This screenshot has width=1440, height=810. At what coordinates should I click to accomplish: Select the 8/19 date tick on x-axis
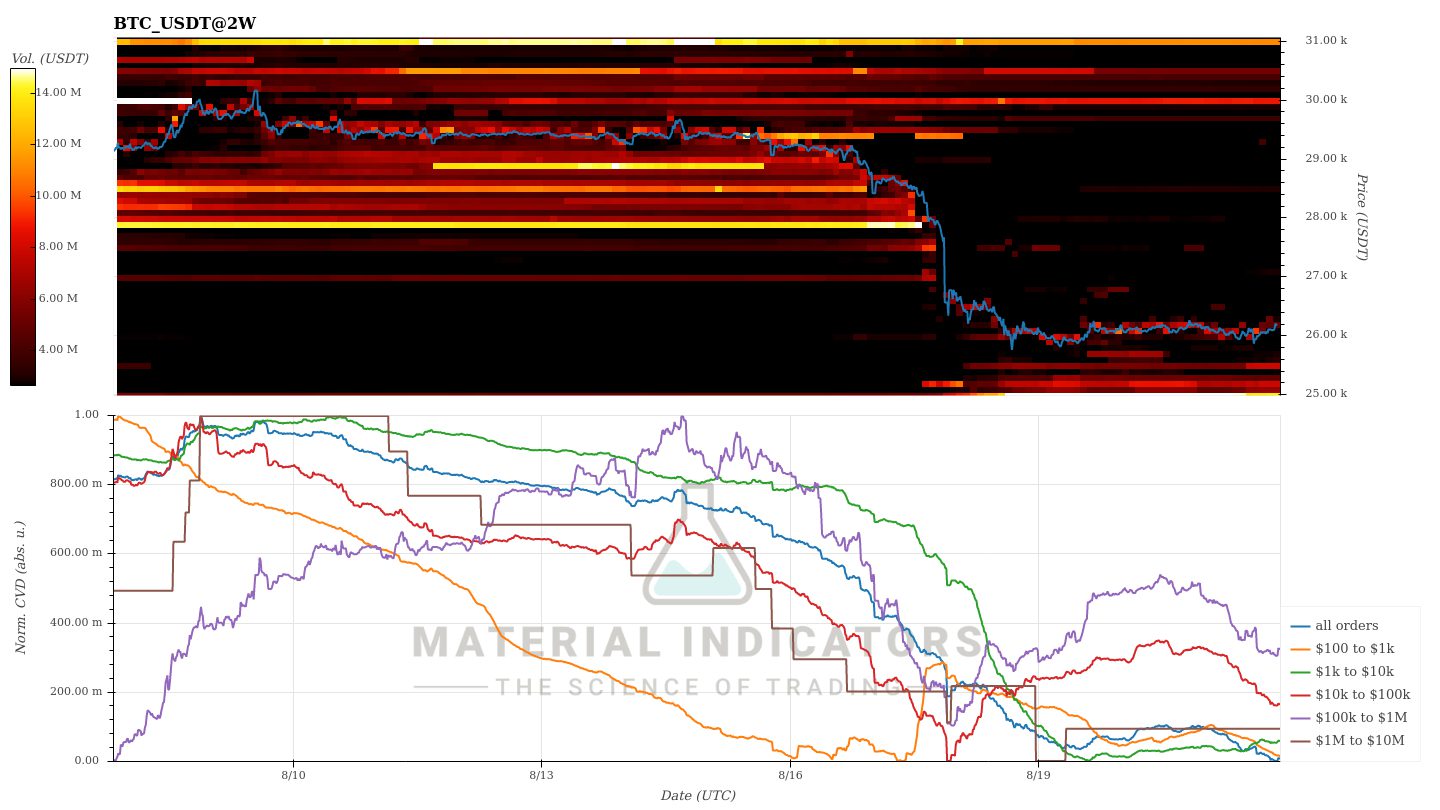point(1038,775)
